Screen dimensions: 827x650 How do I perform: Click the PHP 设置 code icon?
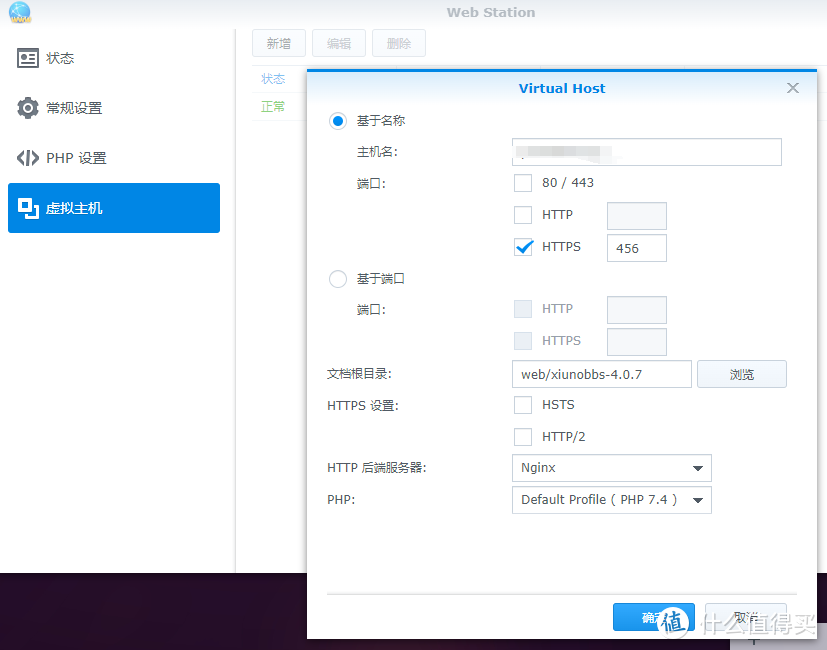(x=28, y=158)
